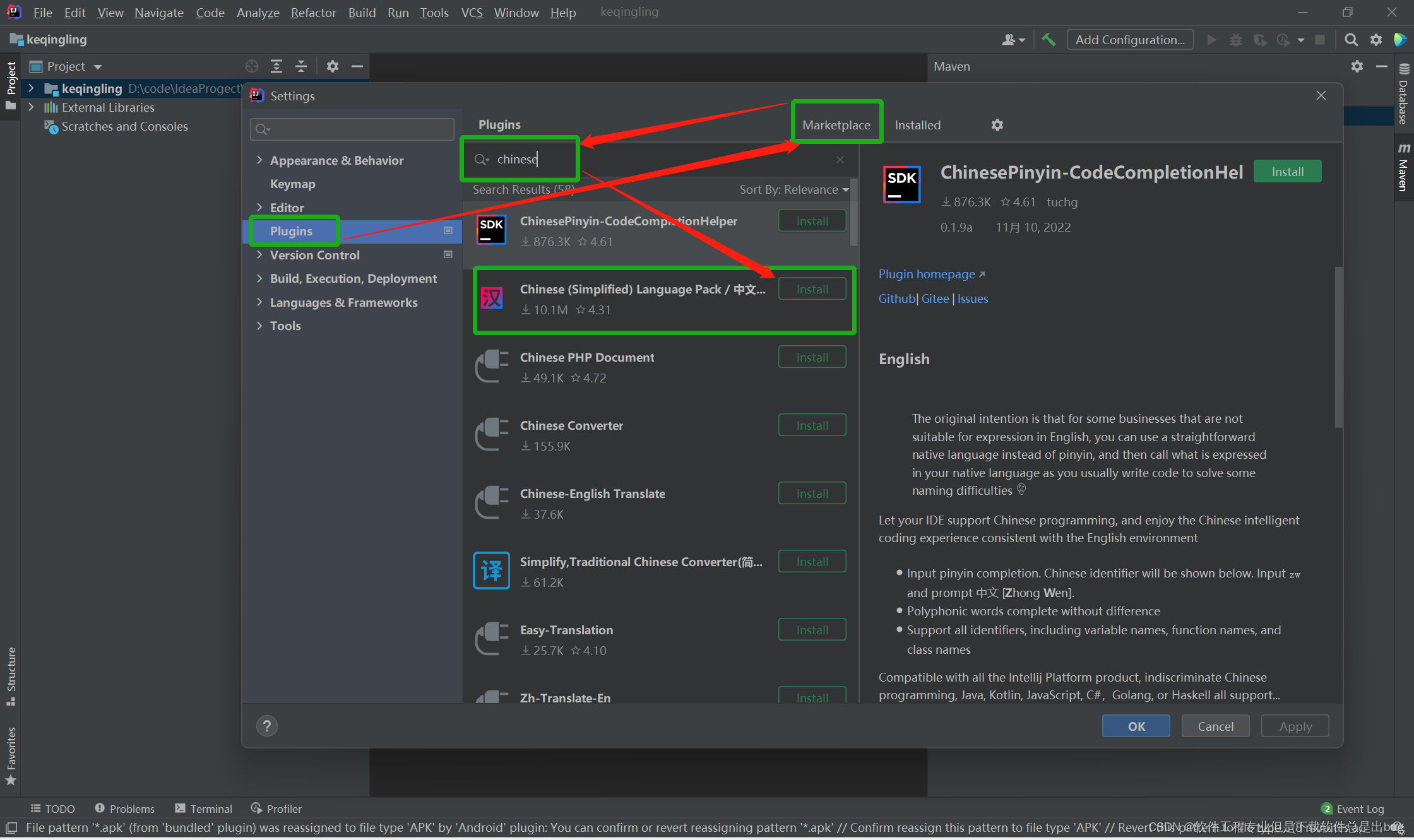Open the Terminal tool window
Image resolution: width=1414 pixels, height=840 pixels.
click(204, 808)
